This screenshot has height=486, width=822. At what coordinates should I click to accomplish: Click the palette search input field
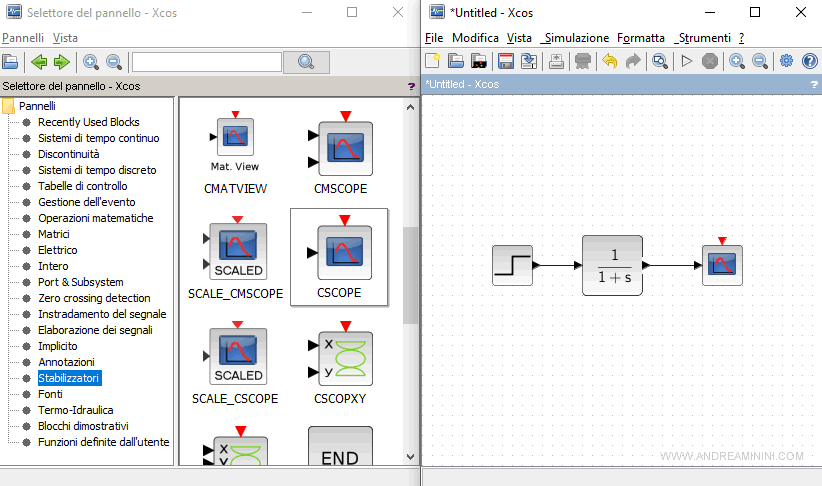point(207,62)
